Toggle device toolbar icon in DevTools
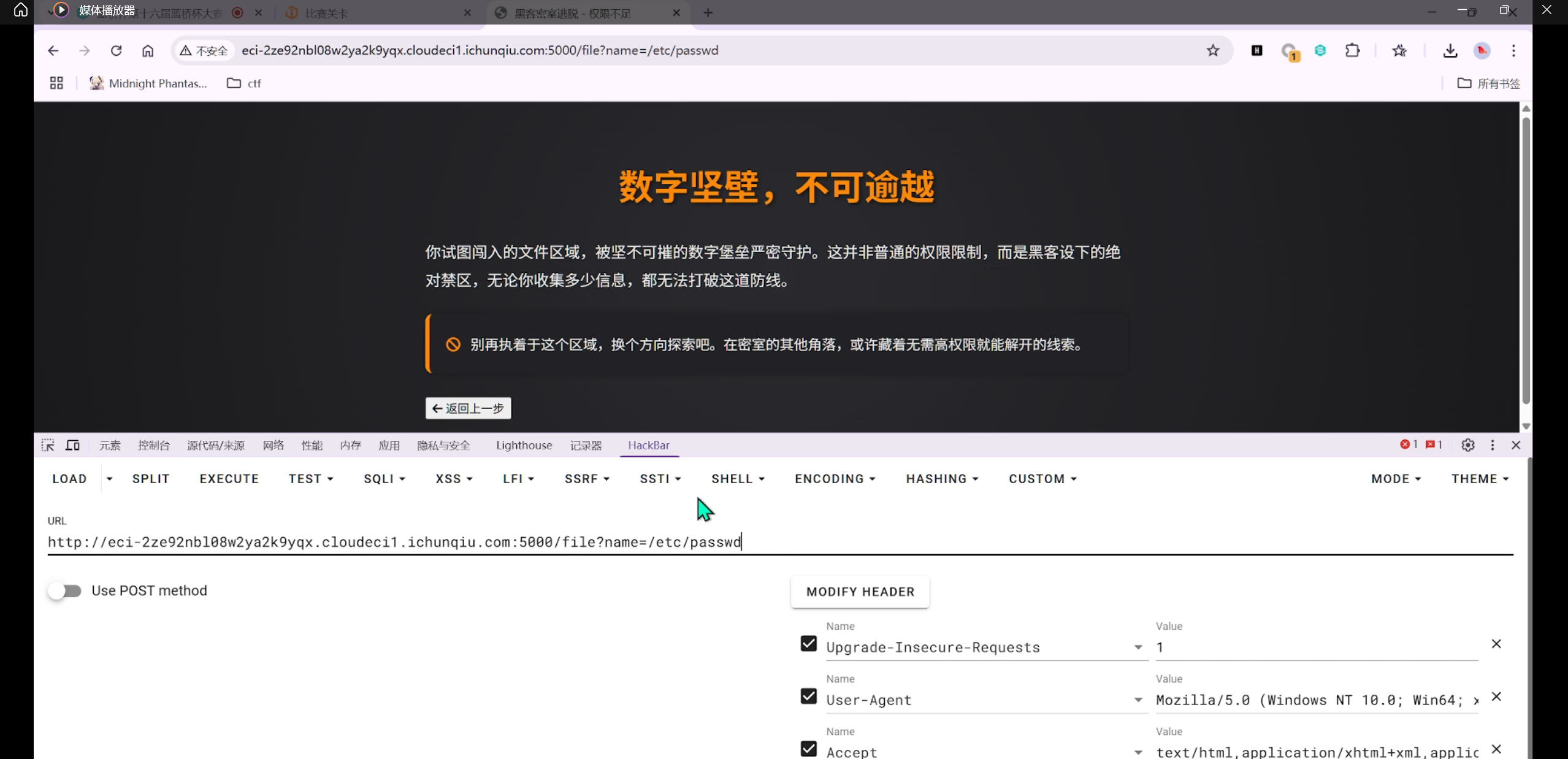The height and width of the screenshot is (759, 1568). pos(73,445)
